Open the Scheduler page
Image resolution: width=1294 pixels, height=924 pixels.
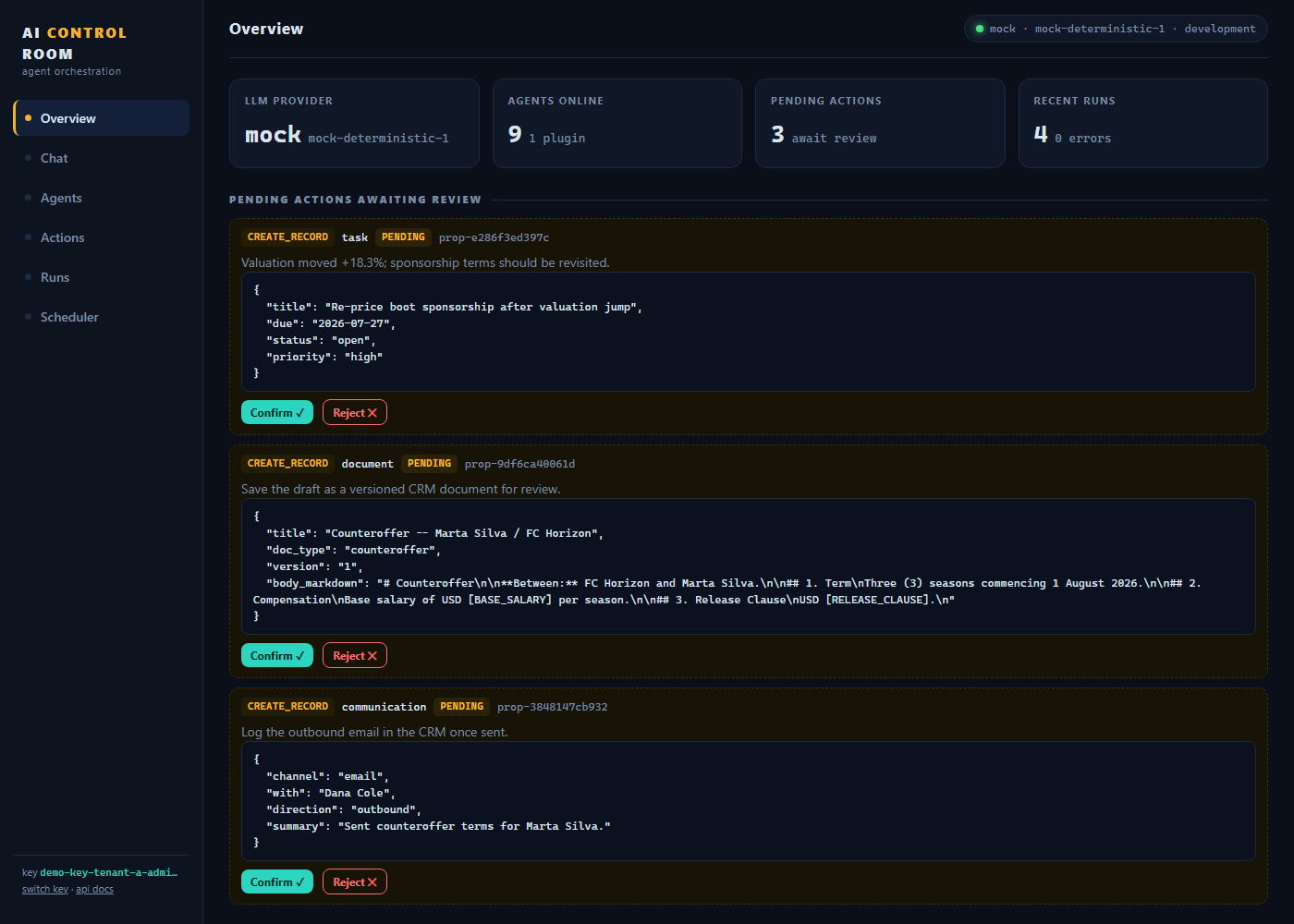(102, 317)
